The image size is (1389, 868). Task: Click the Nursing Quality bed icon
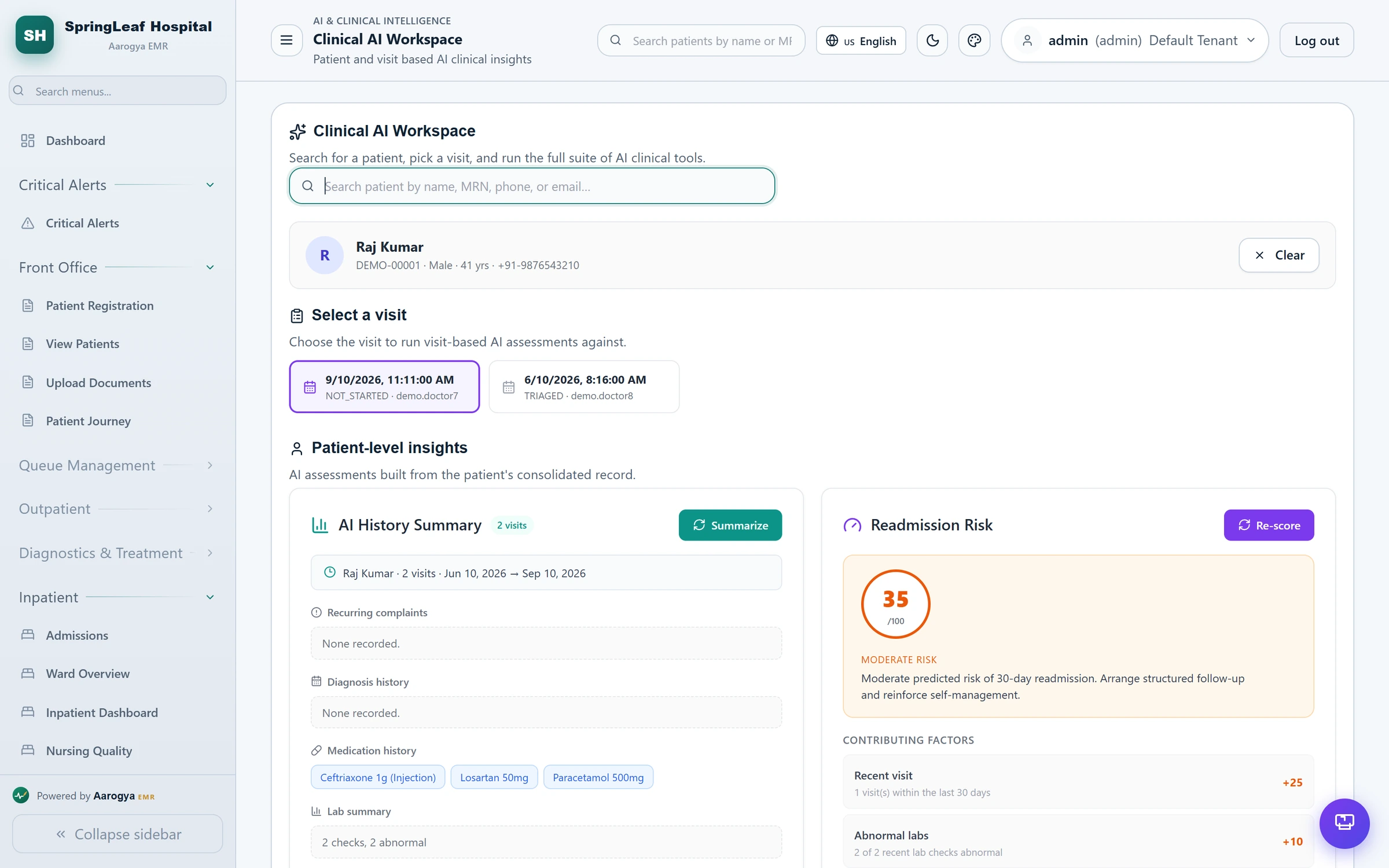click(28, 750)
